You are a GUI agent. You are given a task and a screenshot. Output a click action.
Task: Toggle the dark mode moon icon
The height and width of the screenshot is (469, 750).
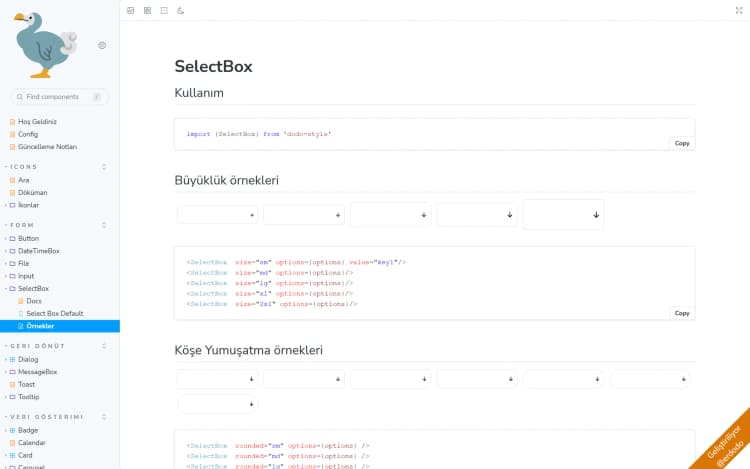180,11
